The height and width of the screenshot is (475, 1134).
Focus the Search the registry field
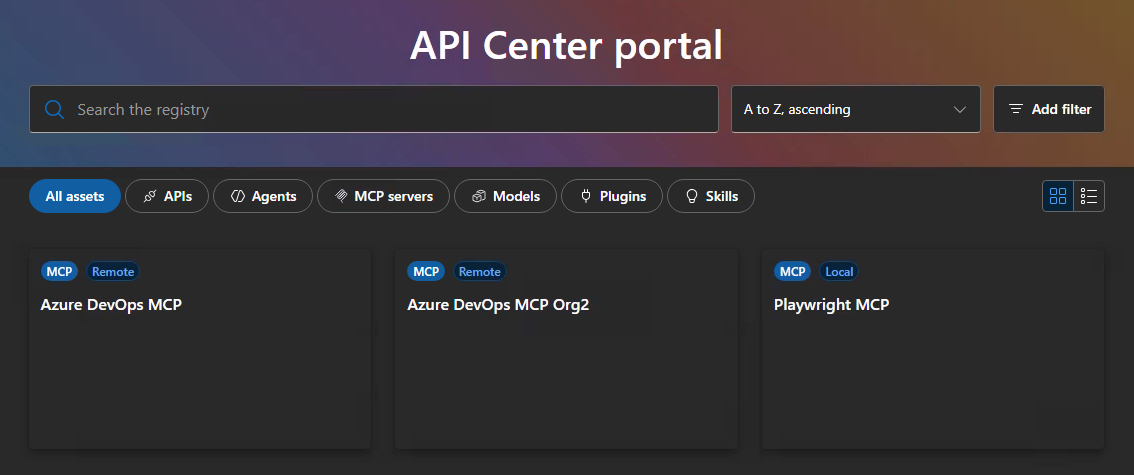[374, 109]
